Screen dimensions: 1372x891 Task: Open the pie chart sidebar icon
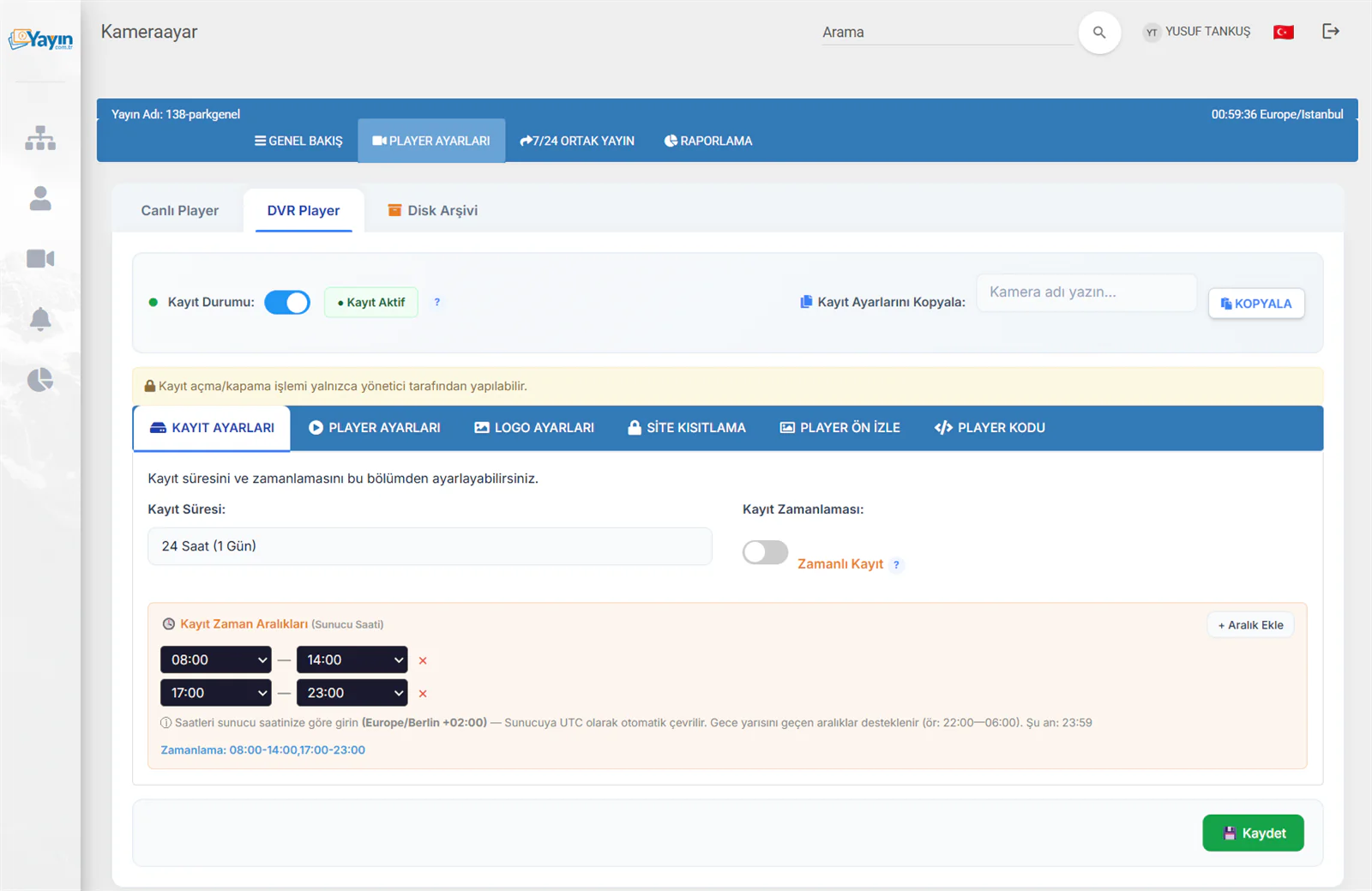tap(40, 380)
